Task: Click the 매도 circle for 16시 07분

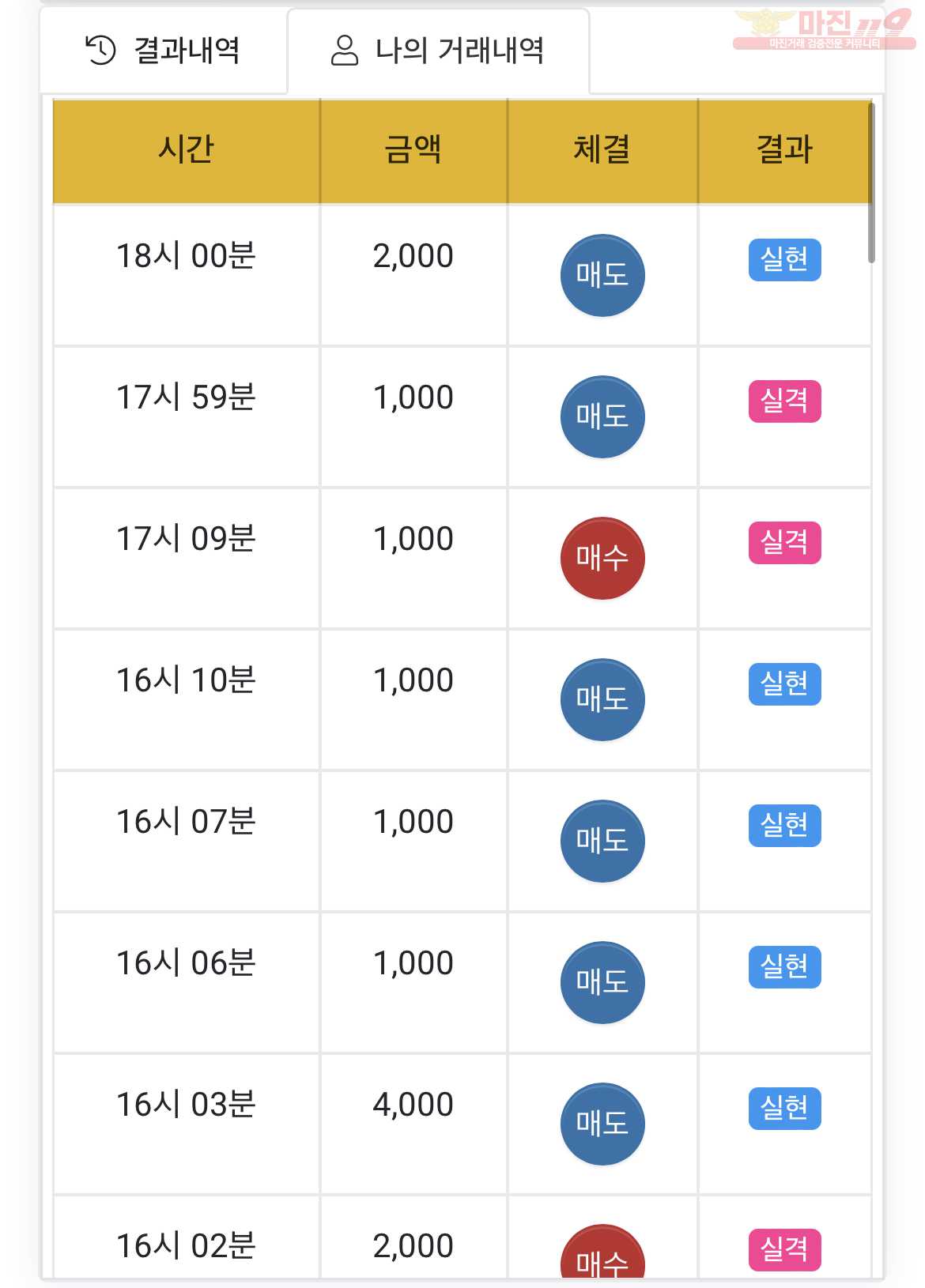Action: click(602, 841)
